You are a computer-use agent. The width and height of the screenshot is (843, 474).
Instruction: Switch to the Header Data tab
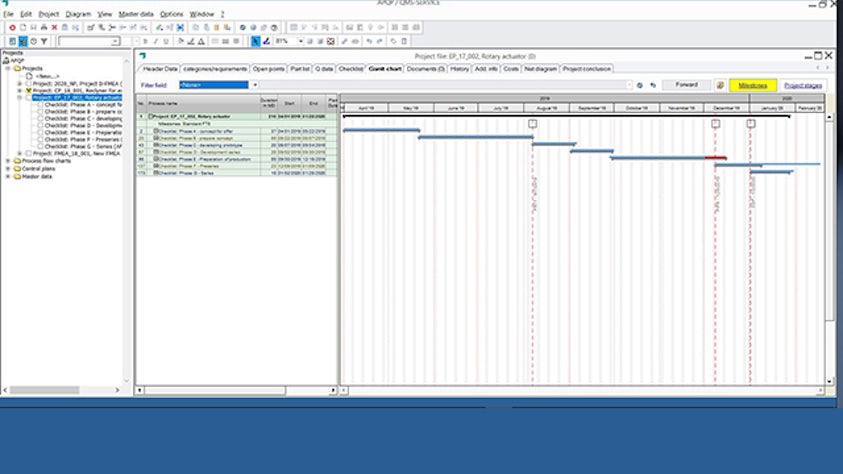(x=160, y=69)
